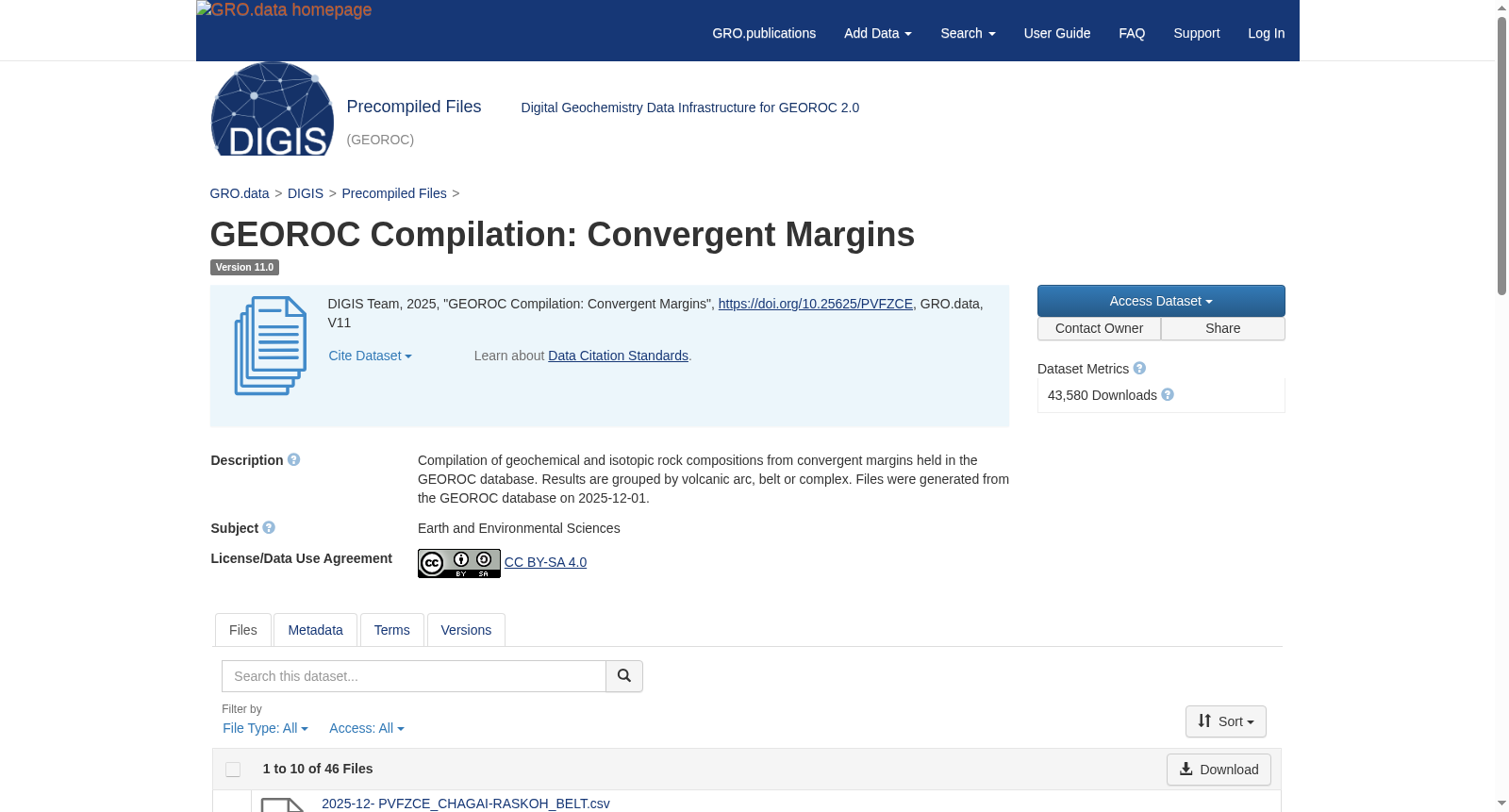Click the Share button
The width and height of the screenshot is (1509, 812).
[1223, 328]
